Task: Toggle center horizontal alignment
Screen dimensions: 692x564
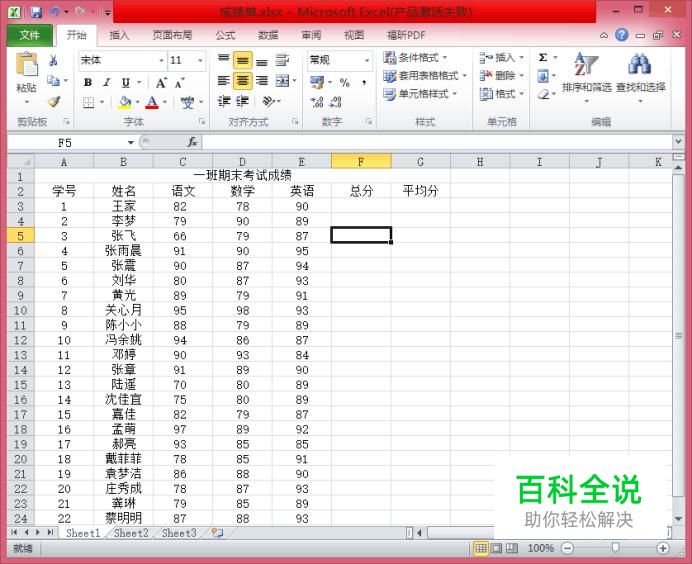Action: click(x=242, y=81)
